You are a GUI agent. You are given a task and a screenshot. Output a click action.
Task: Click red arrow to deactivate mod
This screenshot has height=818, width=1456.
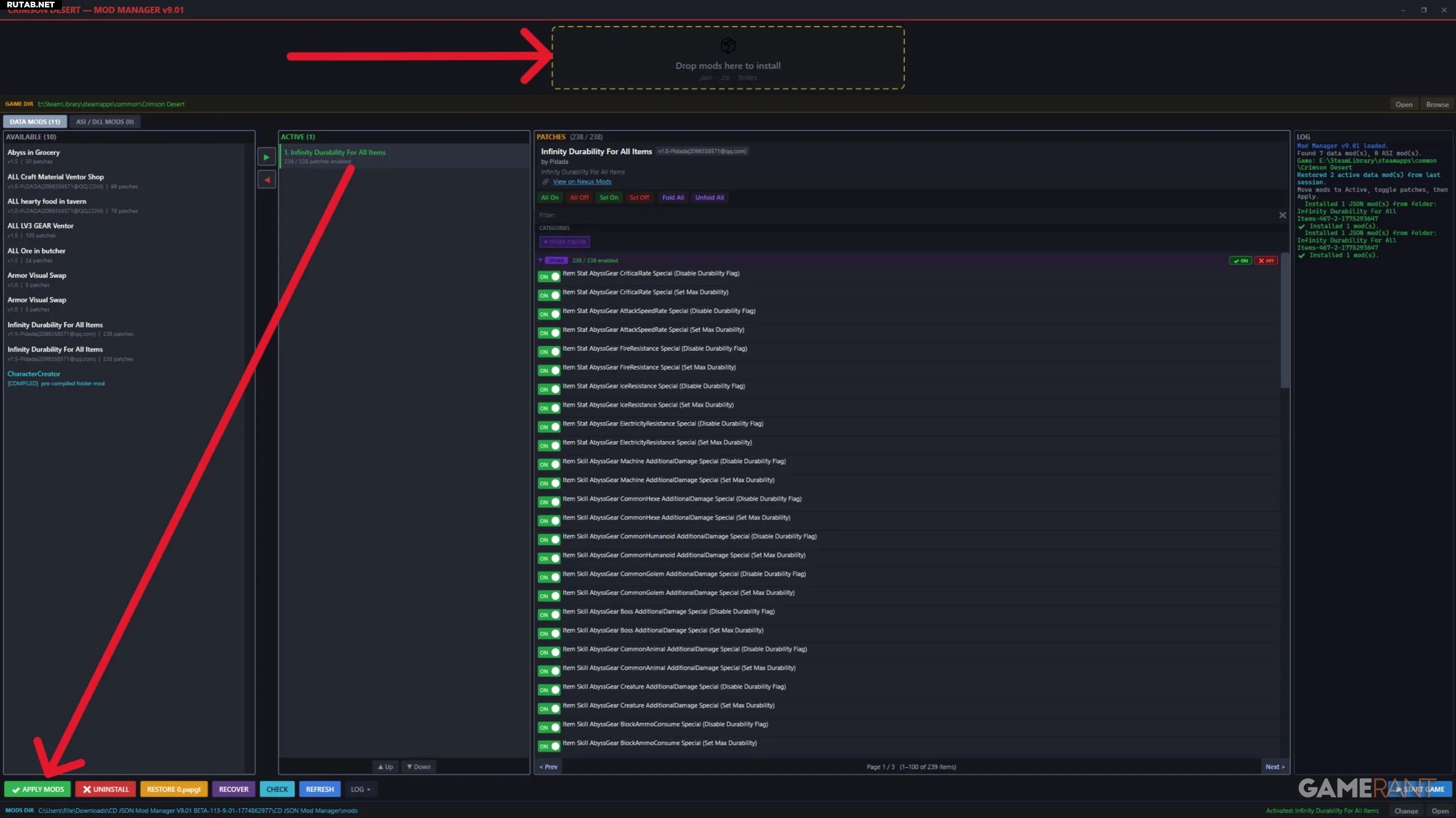(x=266, y=180)
